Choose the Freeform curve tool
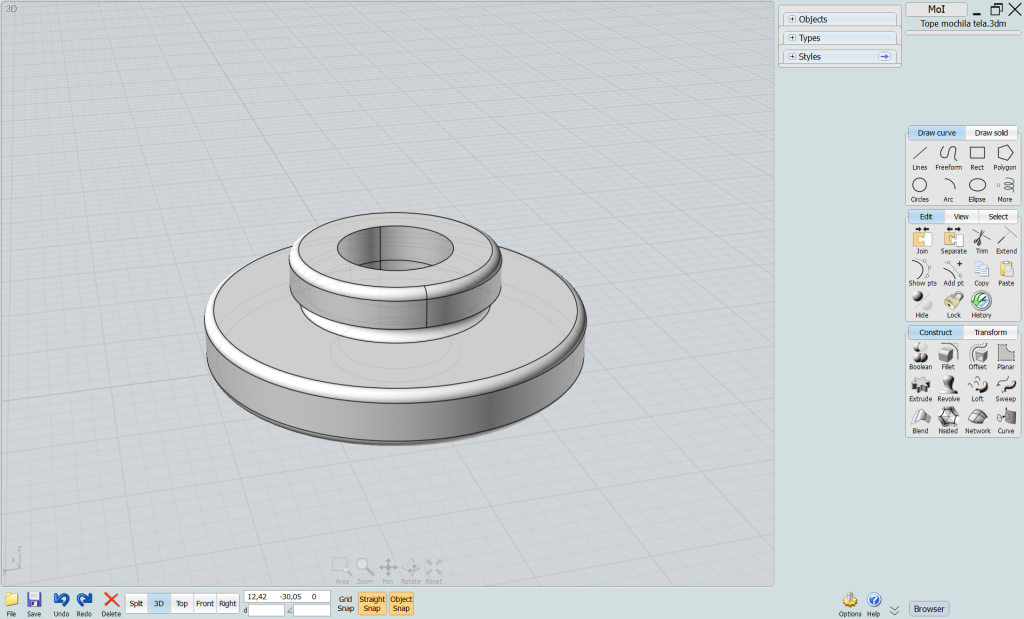 point(948,156)
